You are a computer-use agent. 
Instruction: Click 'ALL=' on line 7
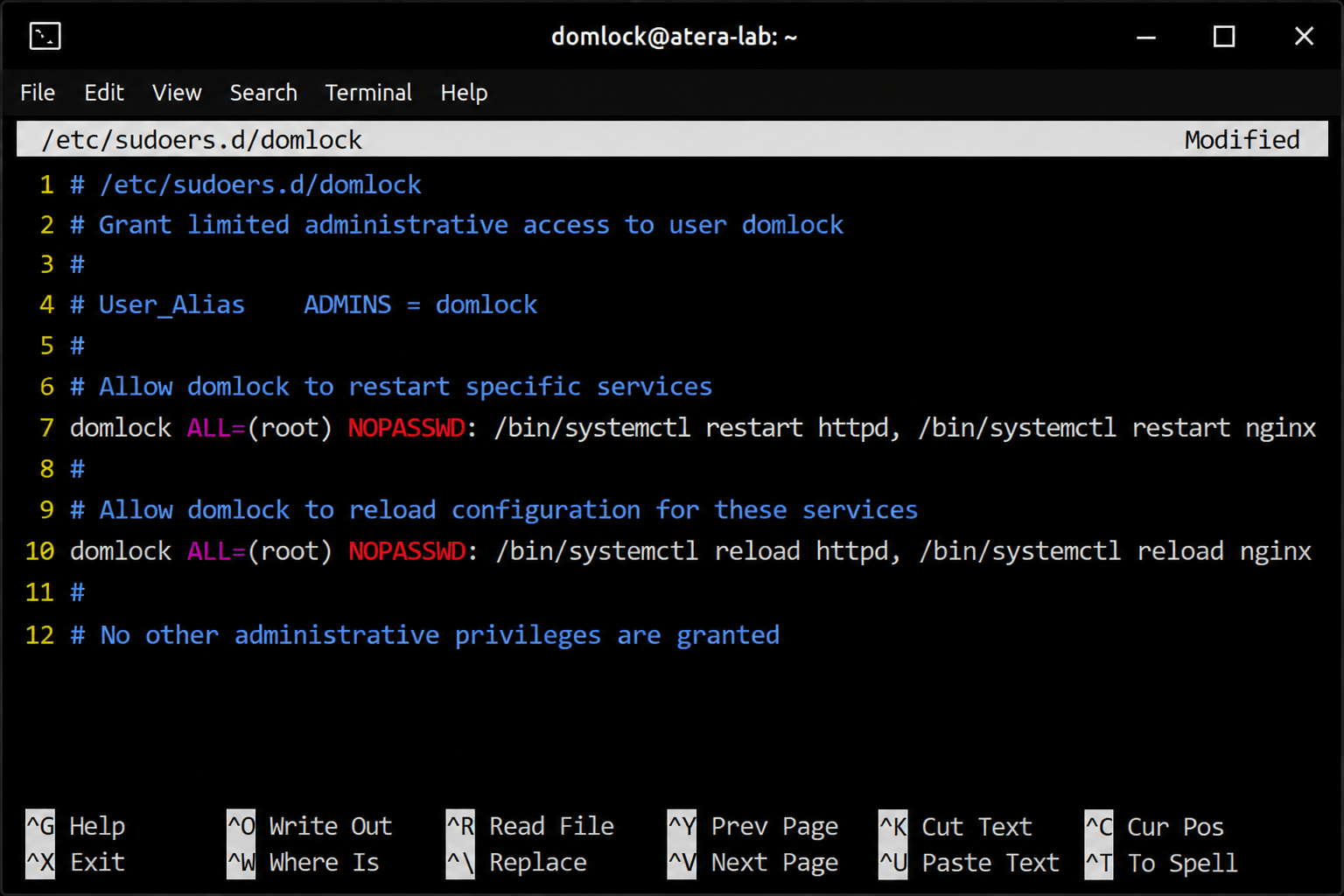pos(217,428)
